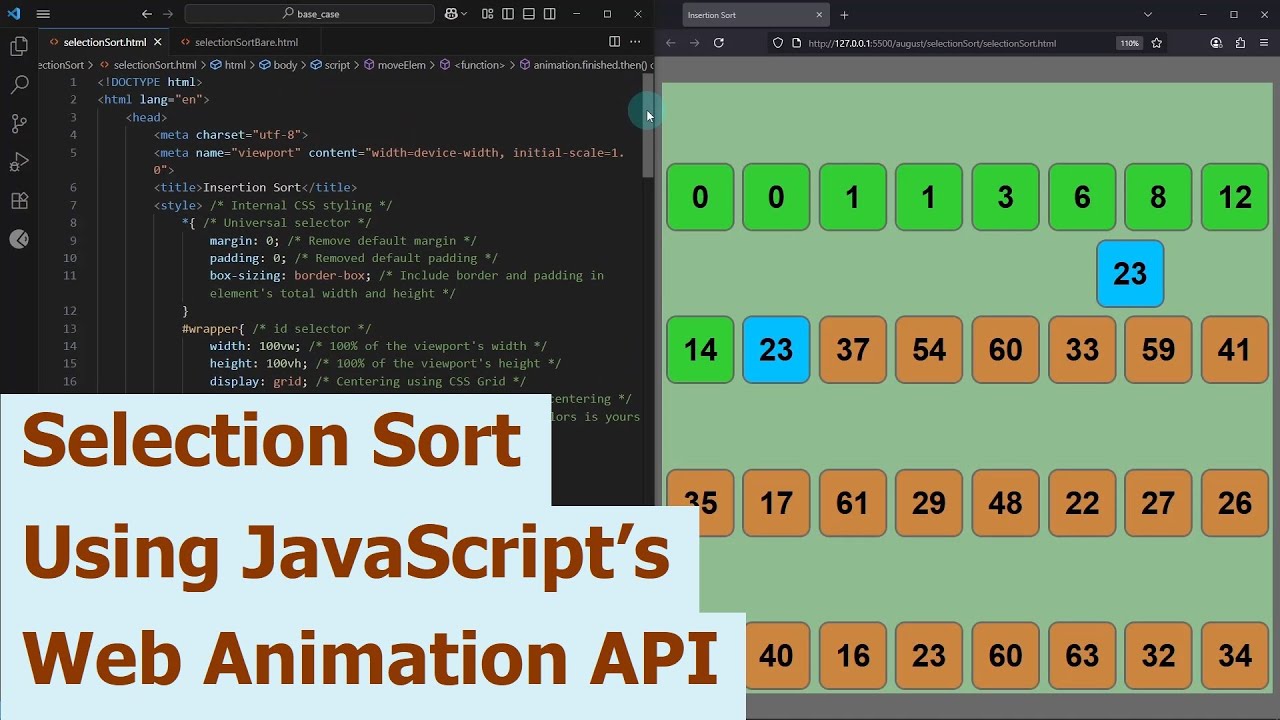Toggle the VS Code secondary side bar
Viewport: 1280px width, 720px height.
(x=550, y=14)
